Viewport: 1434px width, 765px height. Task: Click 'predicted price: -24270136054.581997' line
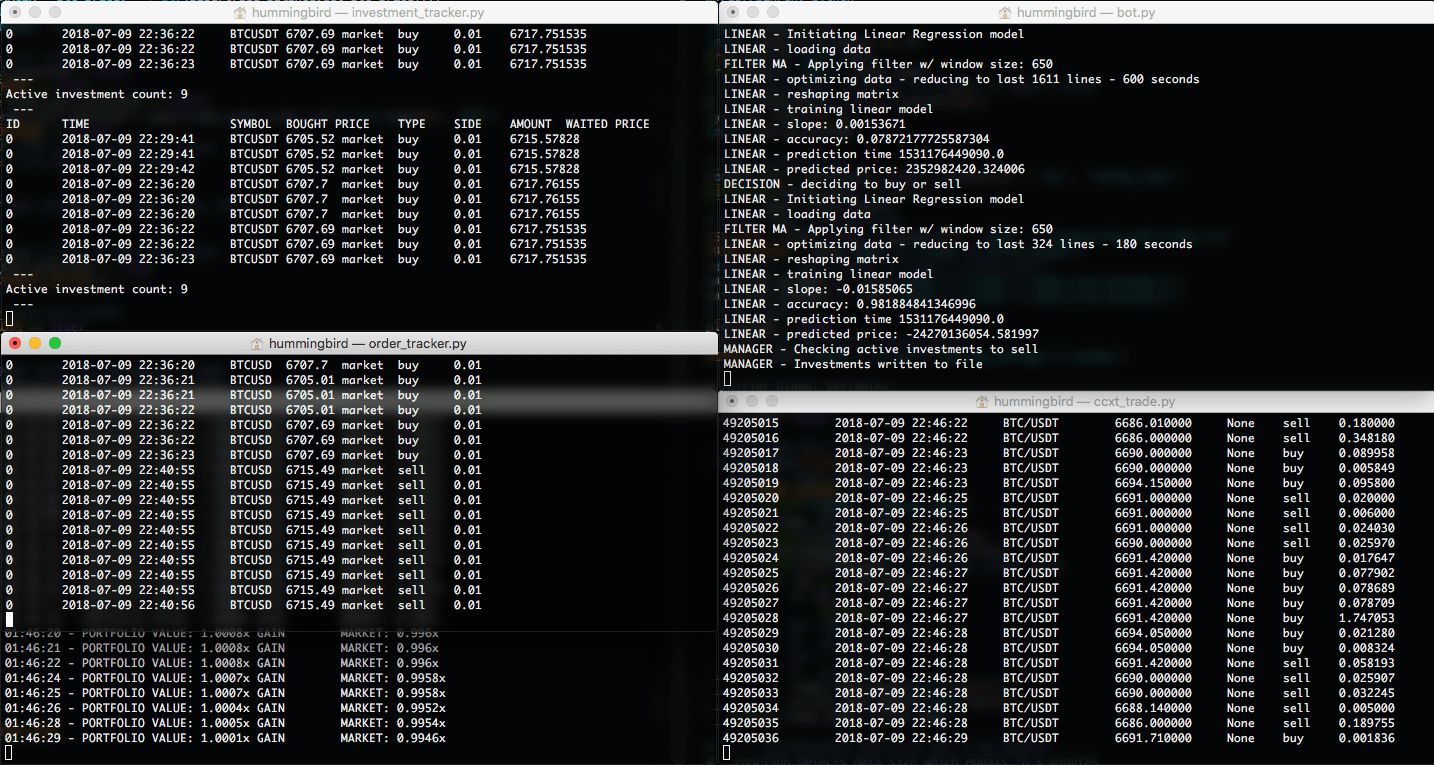(881, 334)
